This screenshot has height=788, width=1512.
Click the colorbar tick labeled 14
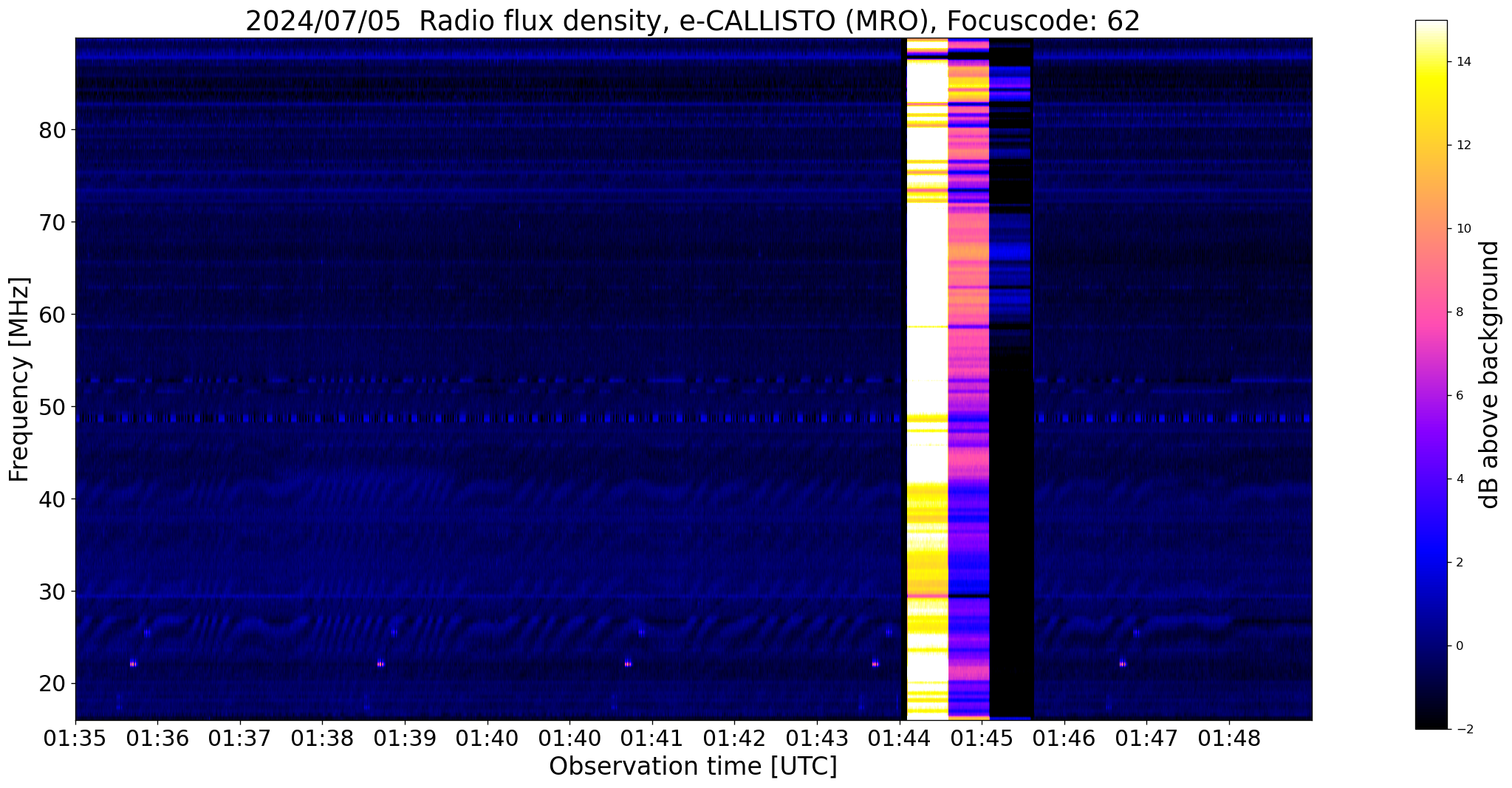tap(1463, 62)
